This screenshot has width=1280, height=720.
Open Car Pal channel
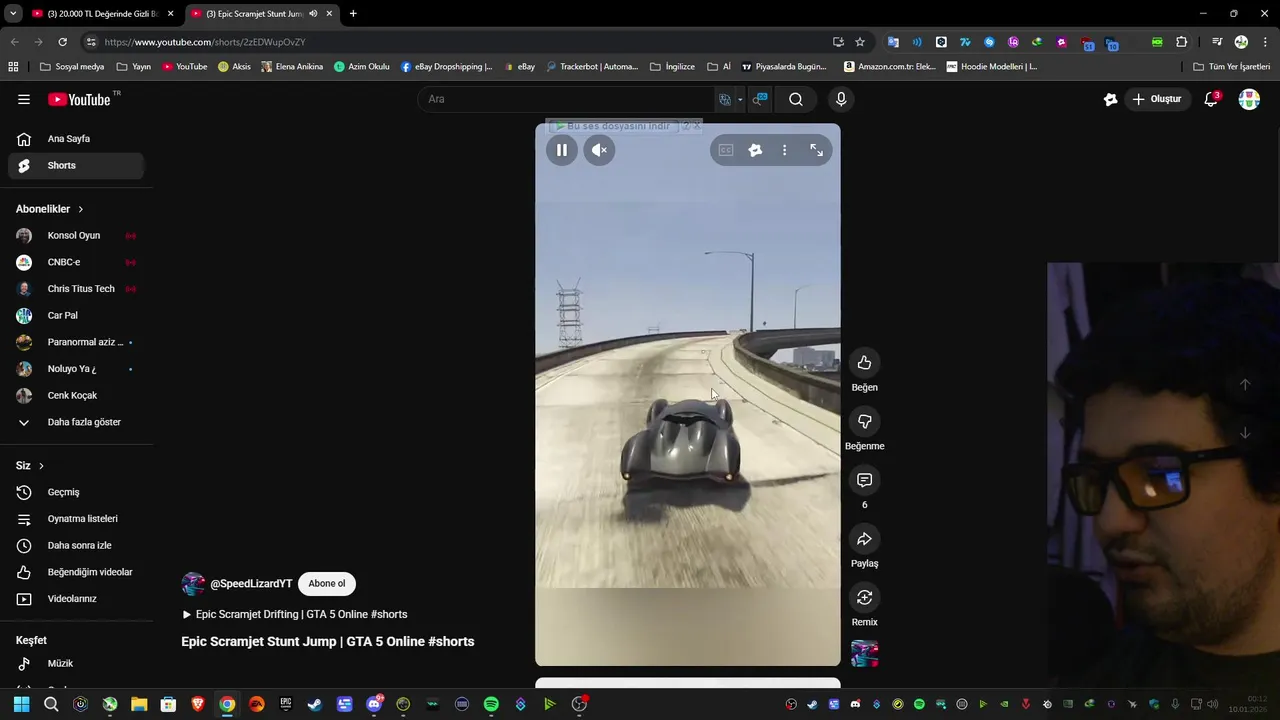76,315
